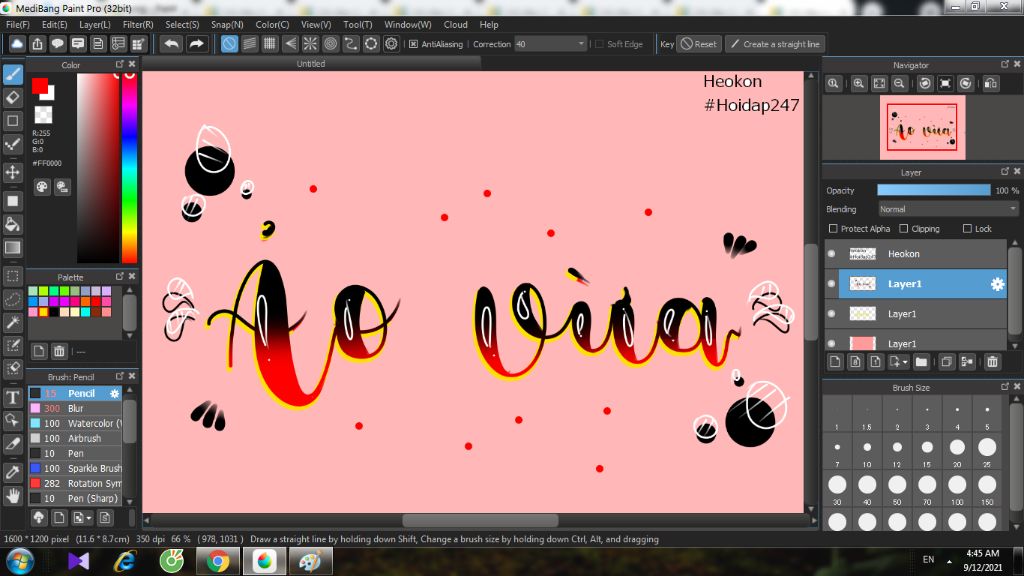
Task: Select the Hand pan tool
Action: click(x=13, y=494)
